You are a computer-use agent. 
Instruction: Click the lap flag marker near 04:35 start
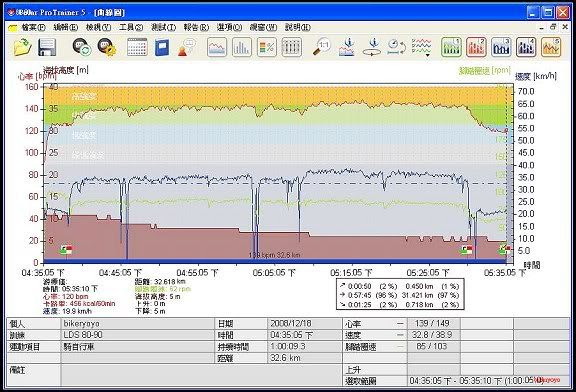coord(66,250)
